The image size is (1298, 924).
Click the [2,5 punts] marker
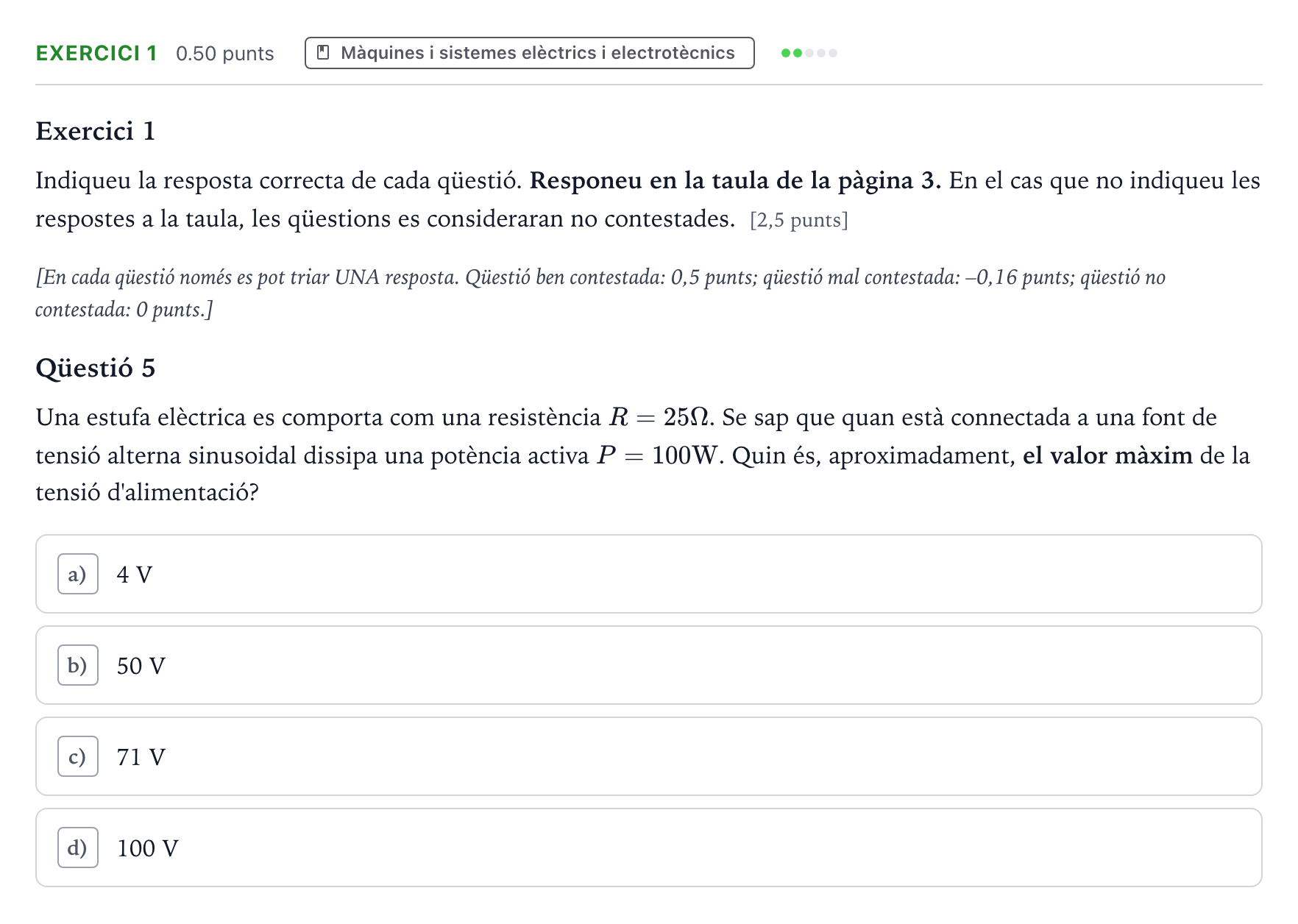click(799, 220)
